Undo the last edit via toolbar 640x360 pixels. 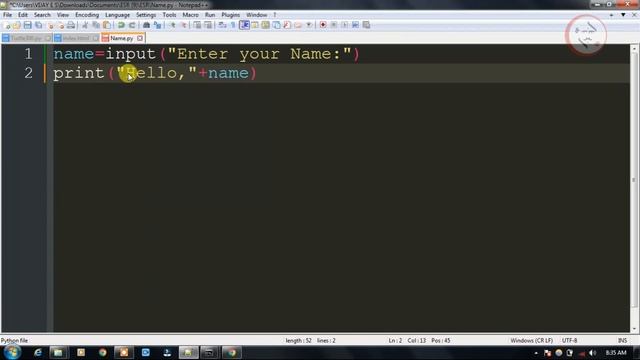pyautogui.click(x=121, y=25)
